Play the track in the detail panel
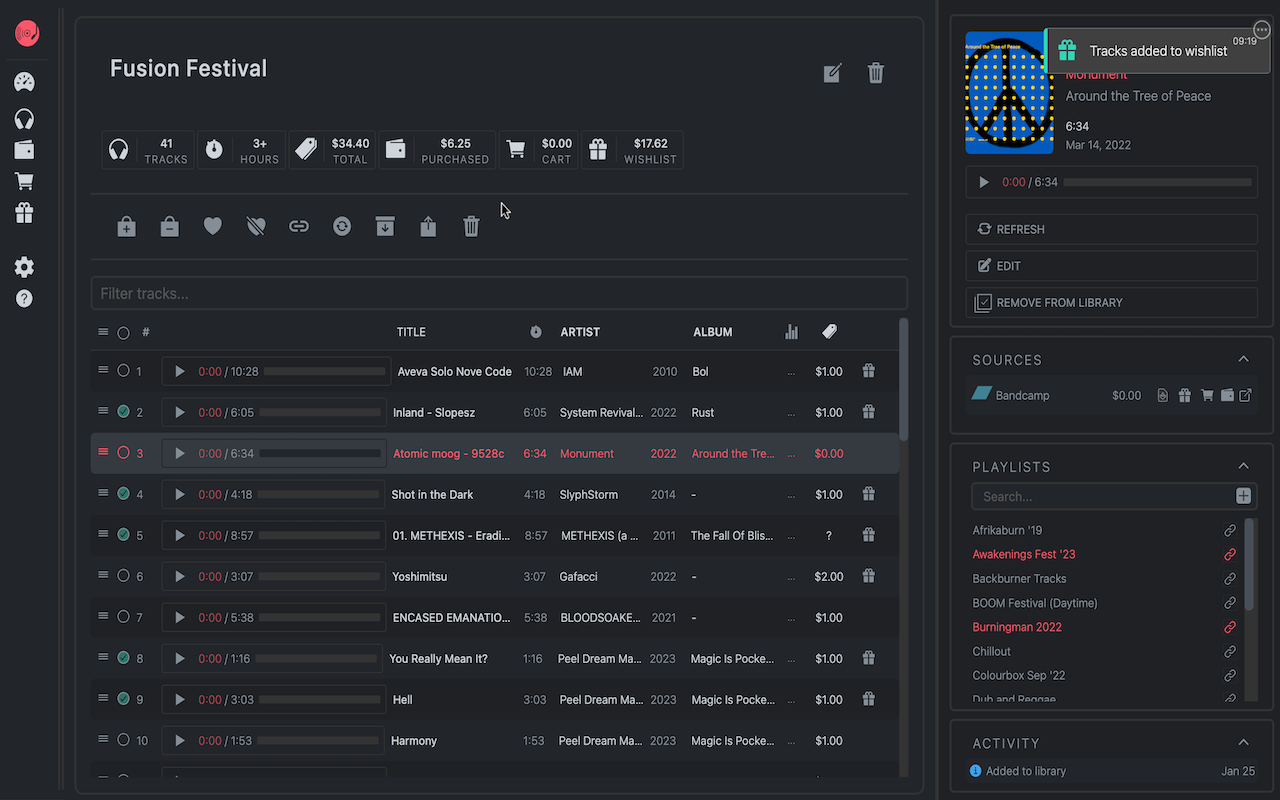1280x800 pixels. [984, 183]
